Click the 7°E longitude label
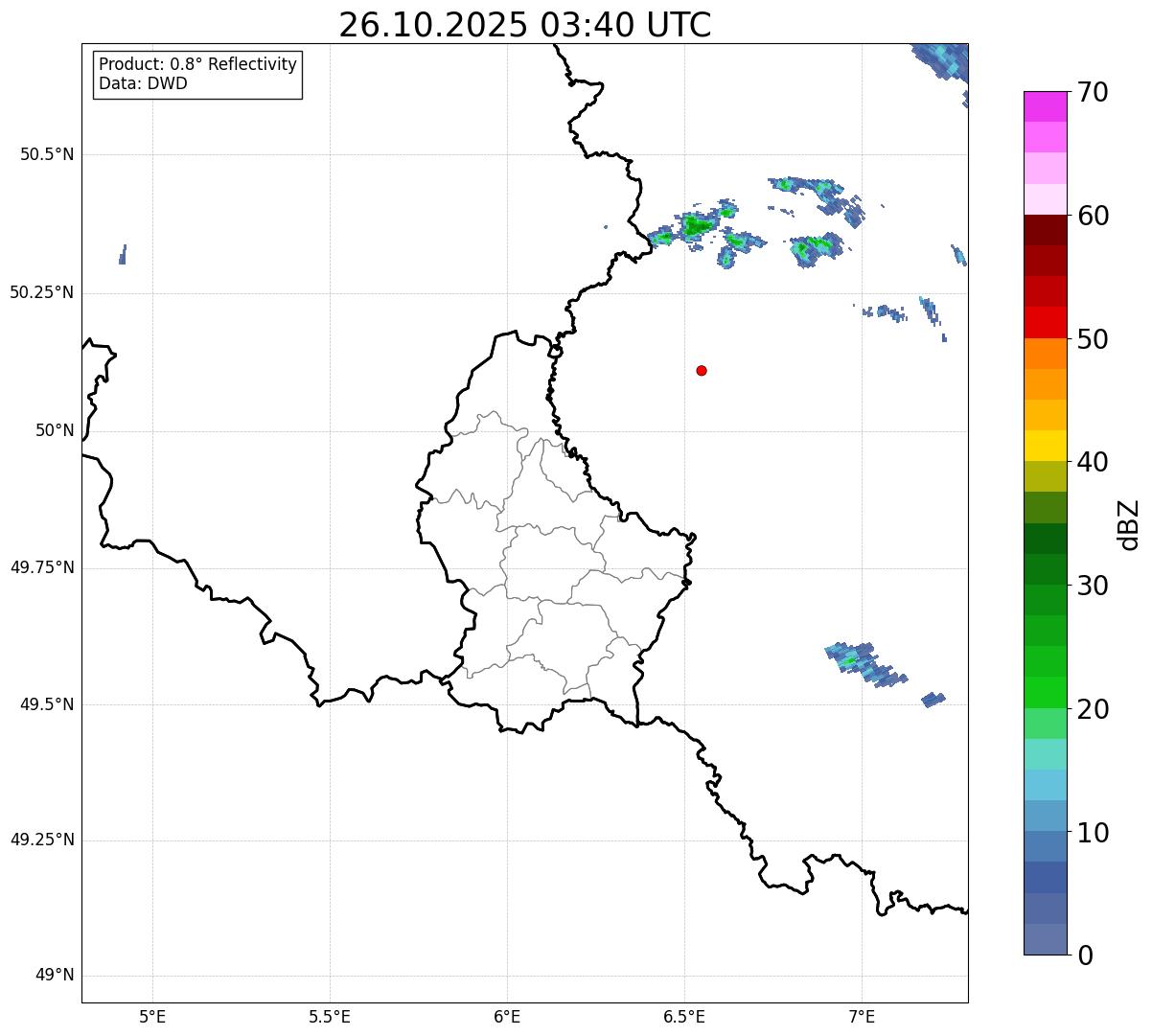 862,1017
